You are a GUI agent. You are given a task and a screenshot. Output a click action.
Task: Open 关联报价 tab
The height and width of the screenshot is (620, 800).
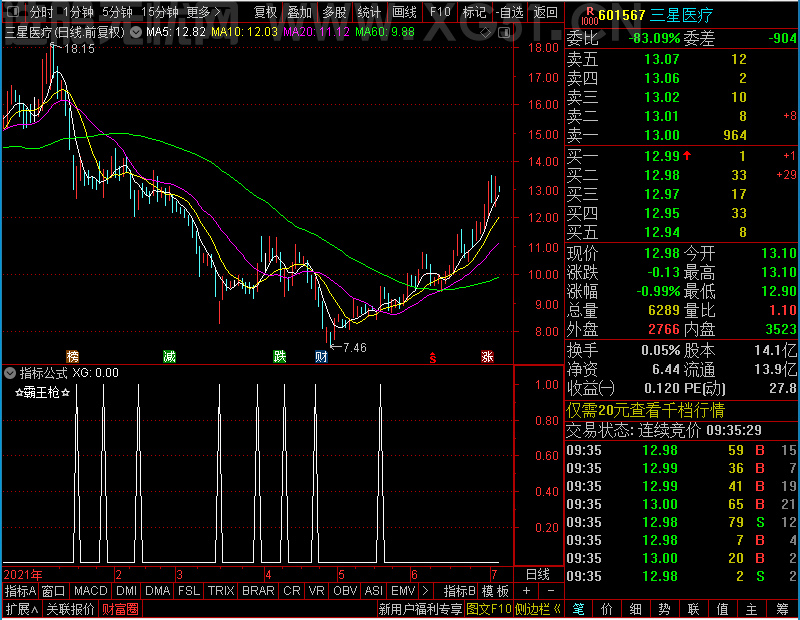tap(70, 609)
